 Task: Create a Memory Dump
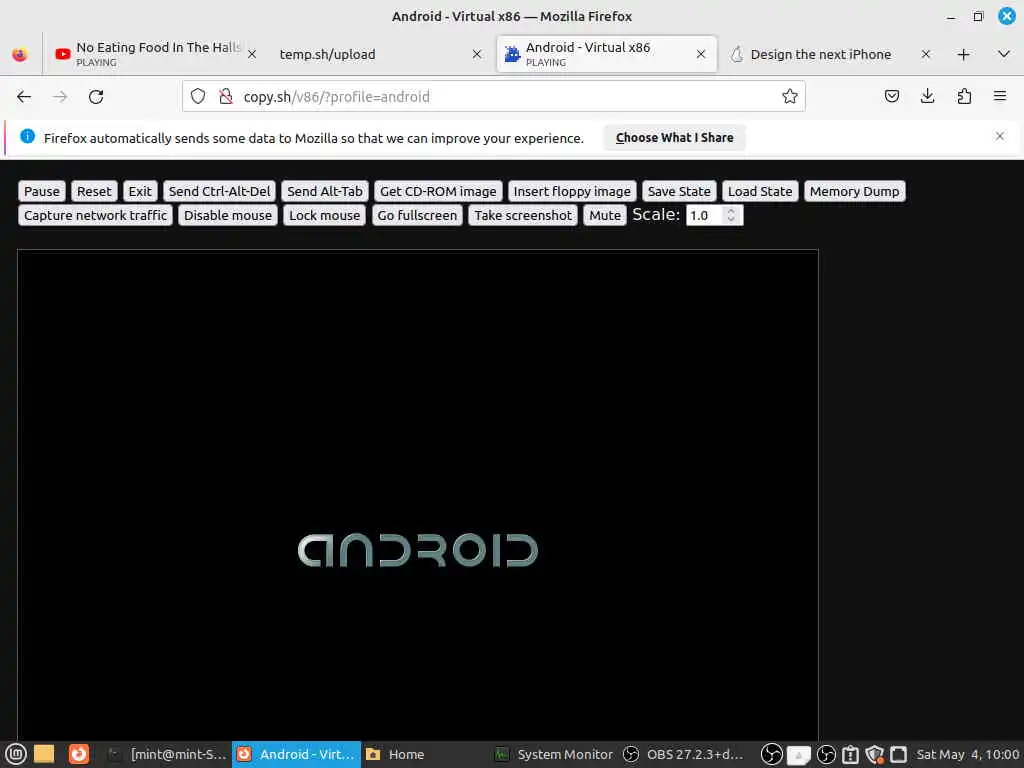click(854, 191)
